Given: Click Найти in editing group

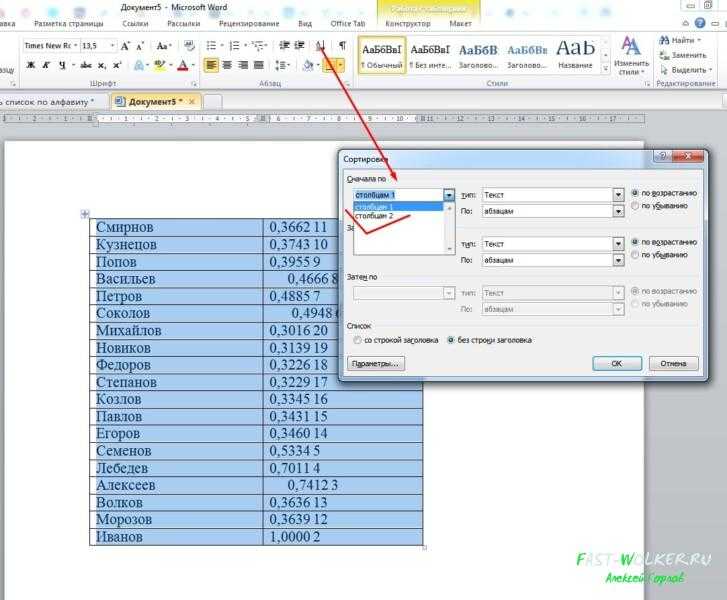Looking at the screenshot, I should coord(681,40).
